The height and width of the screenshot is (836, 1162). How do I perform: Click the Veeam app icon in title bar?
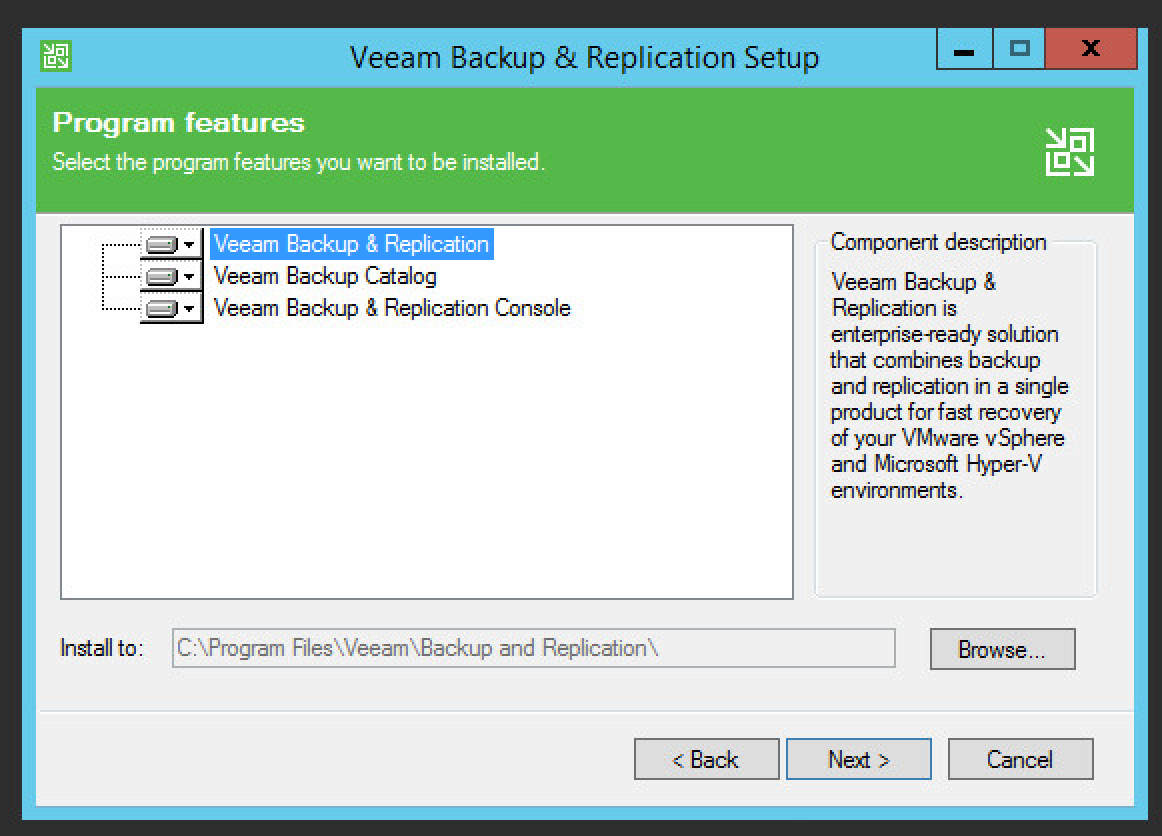pyautogui.click(x=56, y=56)
